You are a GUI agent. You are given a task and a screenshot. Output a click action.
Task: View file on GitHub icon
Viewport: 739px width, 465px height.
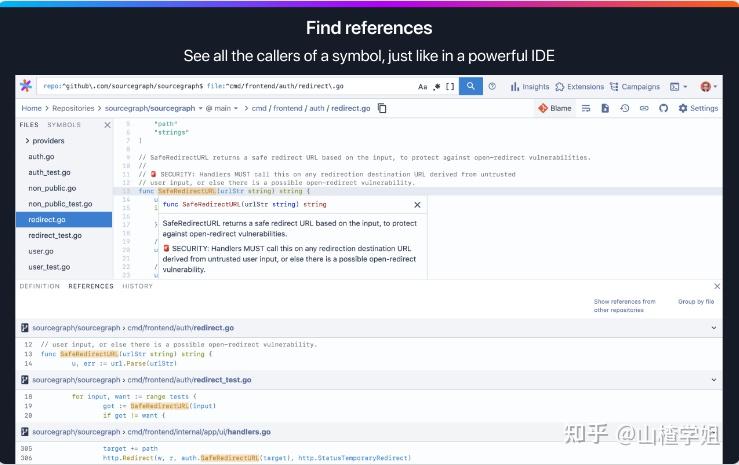tap(664, 108)
